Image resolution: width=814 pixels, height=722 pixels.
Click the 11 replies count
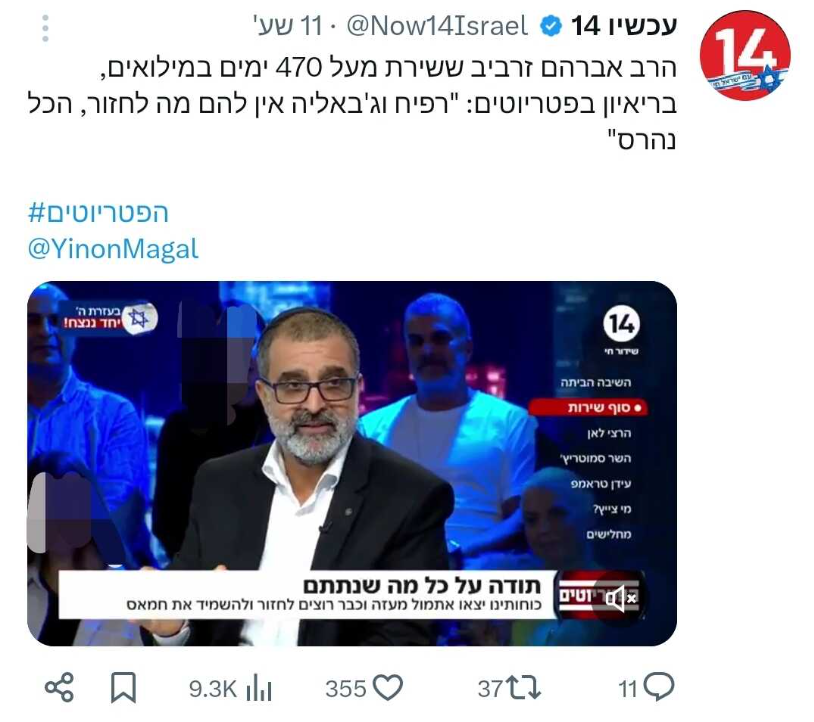coord(628,689)
